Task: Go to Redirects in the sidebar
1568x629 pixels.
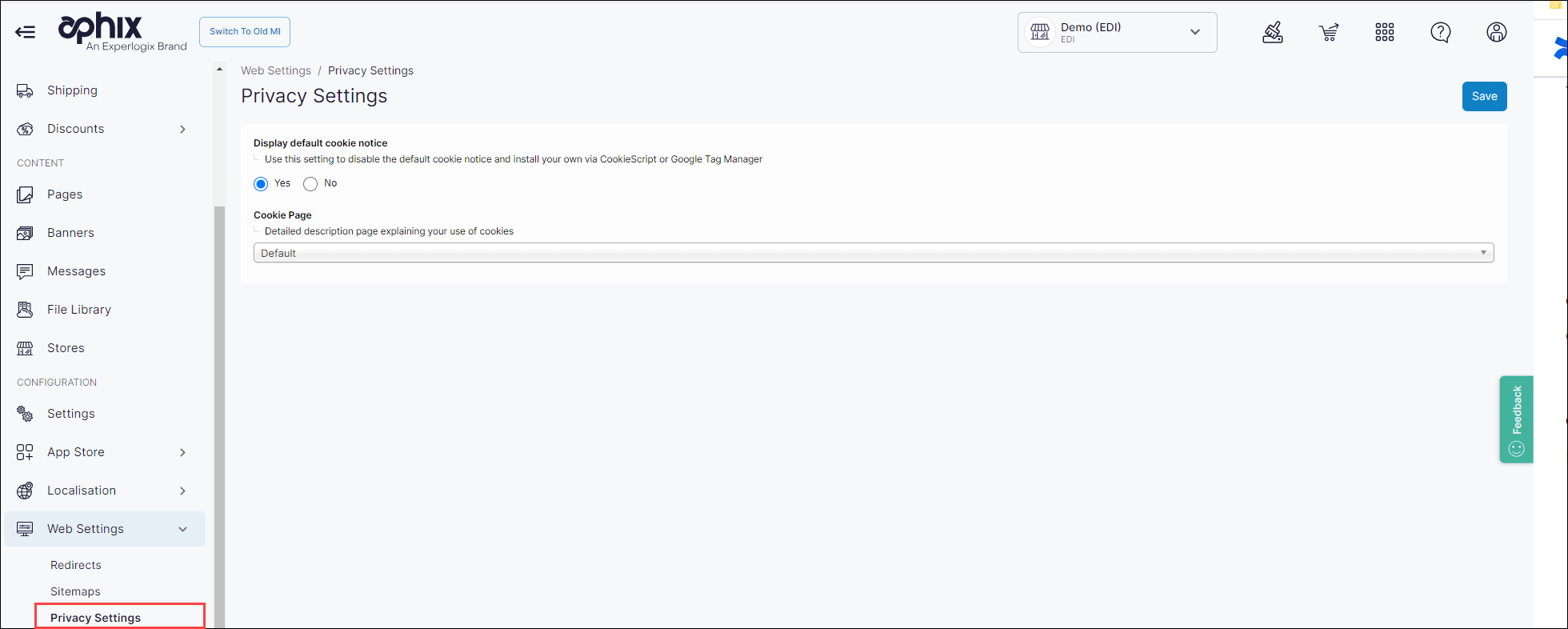Action: [76, 565]
